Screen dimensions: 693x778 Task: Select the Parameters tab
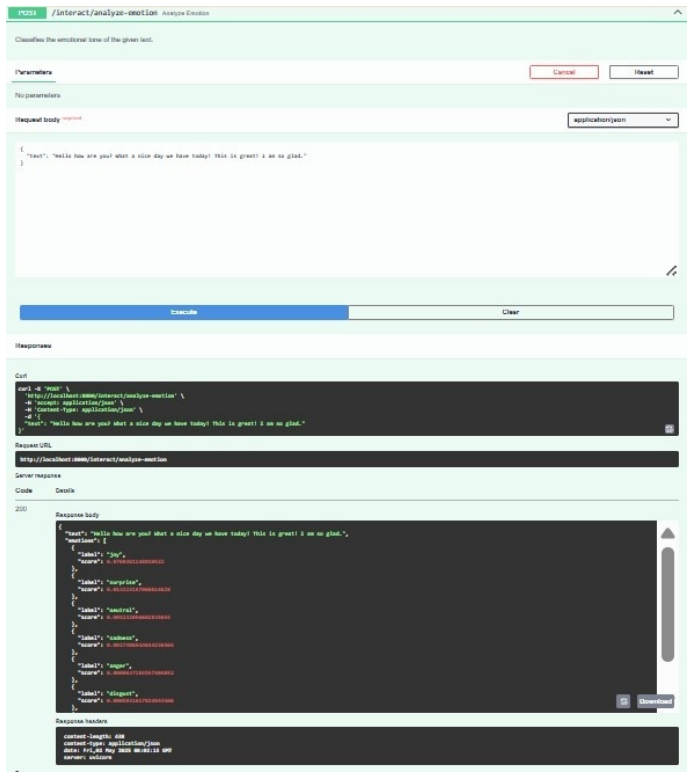coord(34,72)
